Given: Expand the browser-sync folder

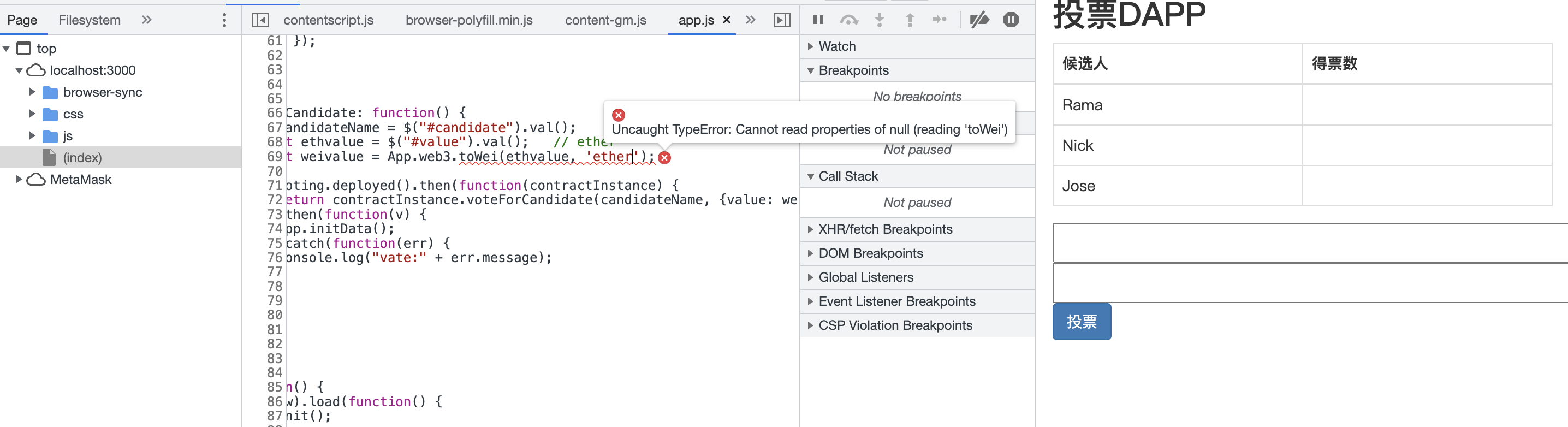Looking at the screenshot, I should pyautogui.click(x=32, y=92).
